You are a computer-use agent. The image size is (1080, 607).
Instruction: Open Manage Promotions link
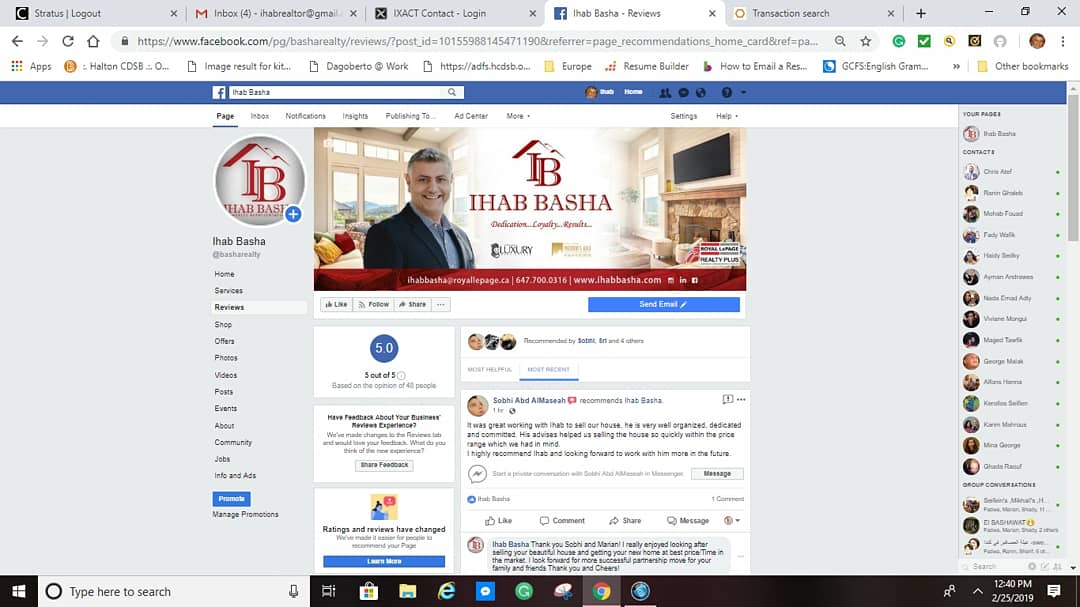246,515
